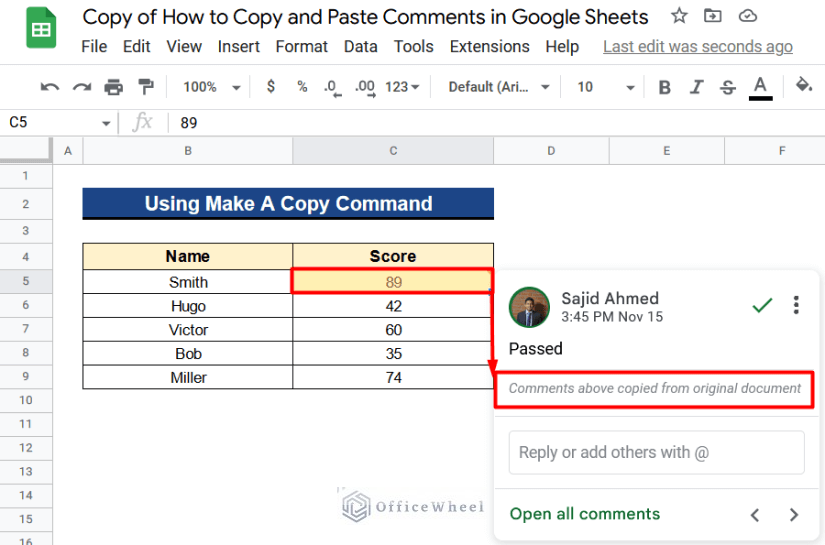Viewport: 825px width, 545px height.
Task: Open the Tools menu
Action: click(x=414, y=46)
